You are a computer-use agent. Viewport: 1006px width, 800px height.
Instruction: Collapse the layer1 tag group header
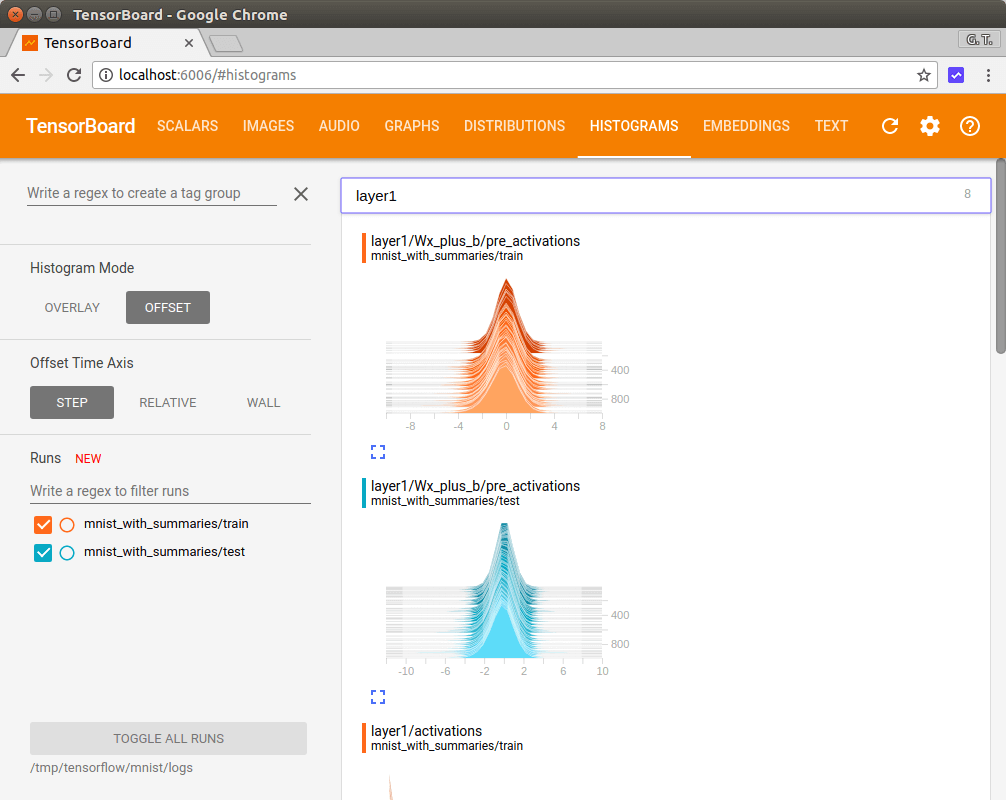[665, 196]
